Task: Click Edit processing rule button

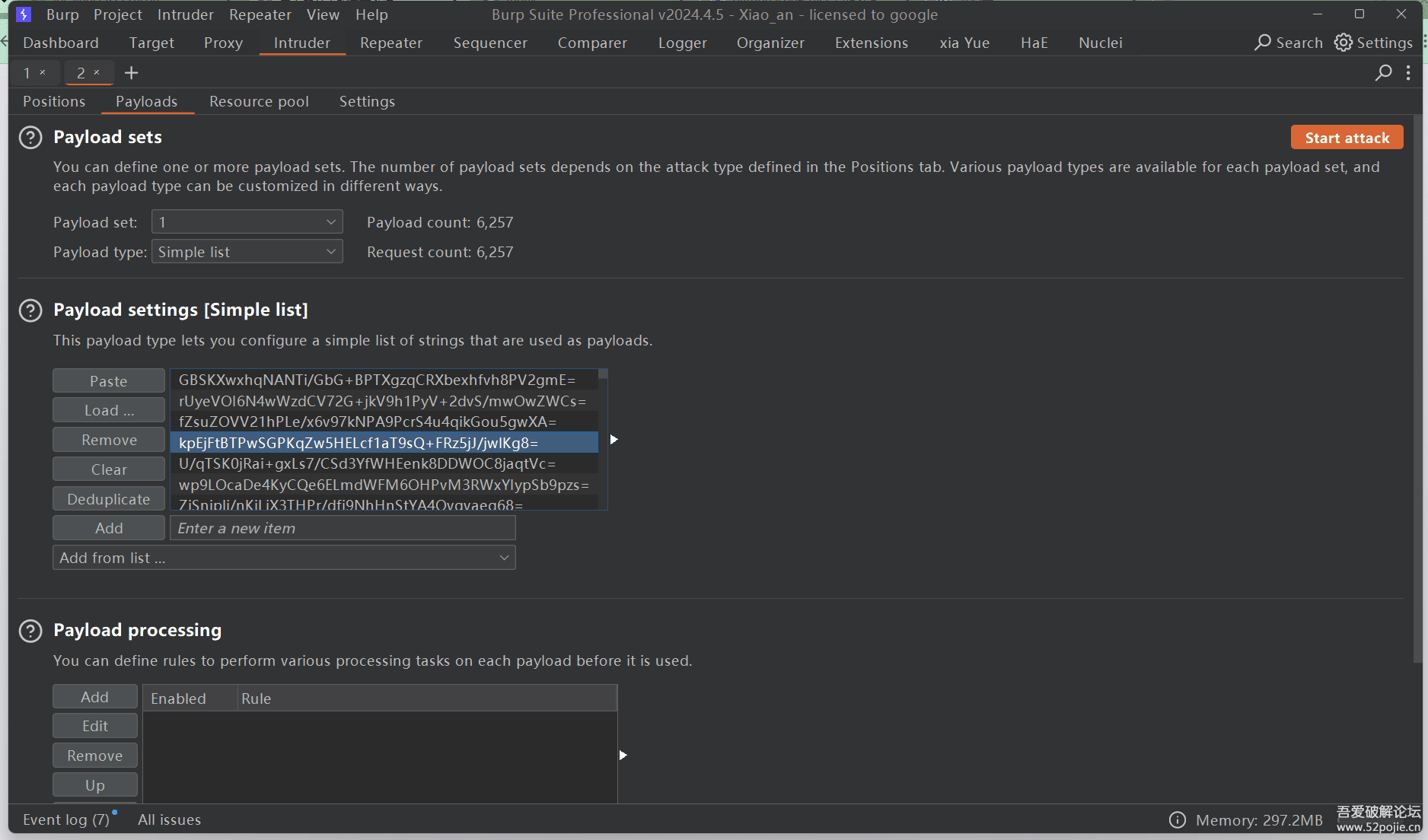Action: tap(95, 726)
